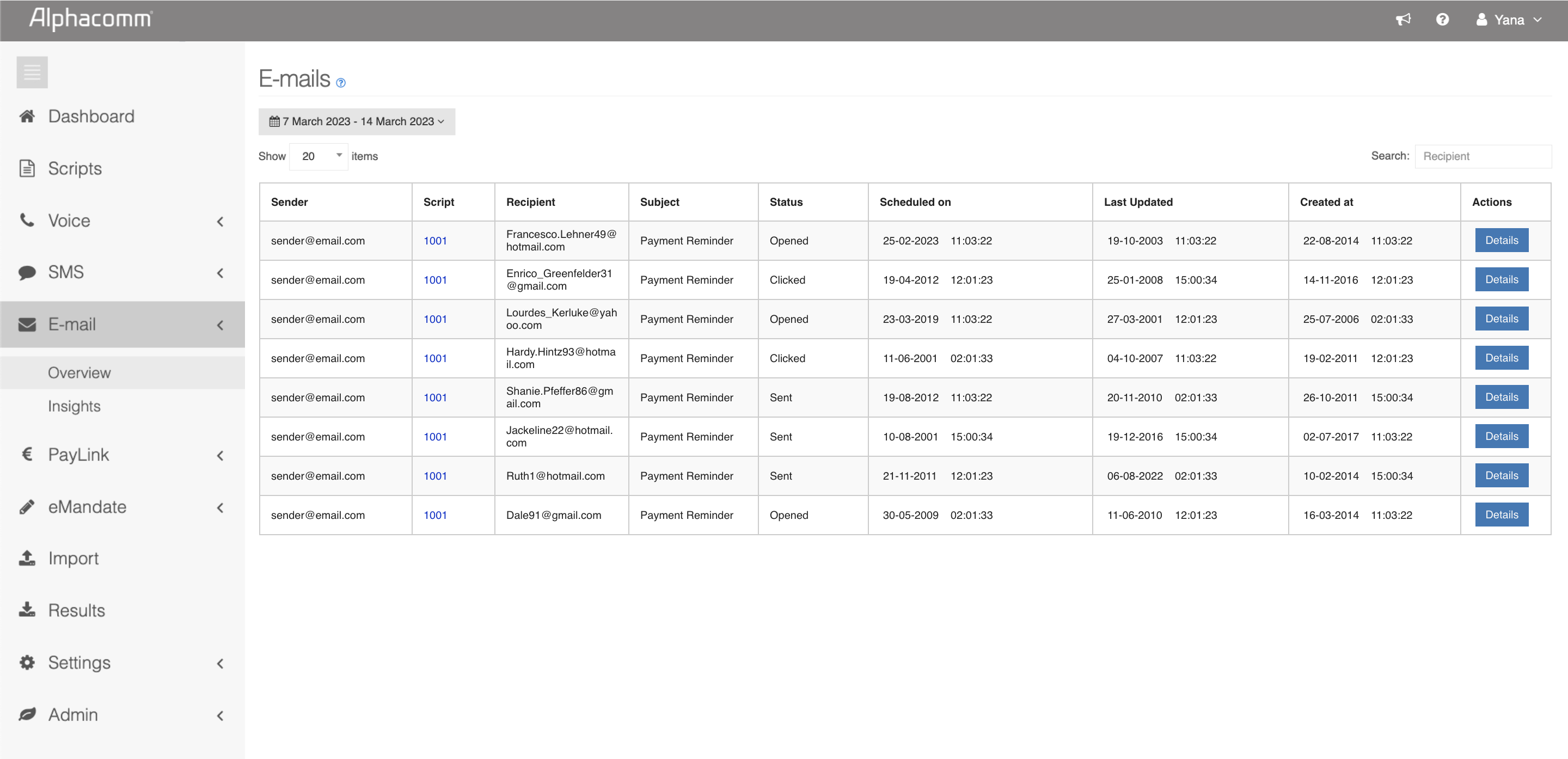Open the date range picker
The image size is (1568, 759).
(357, 122)
